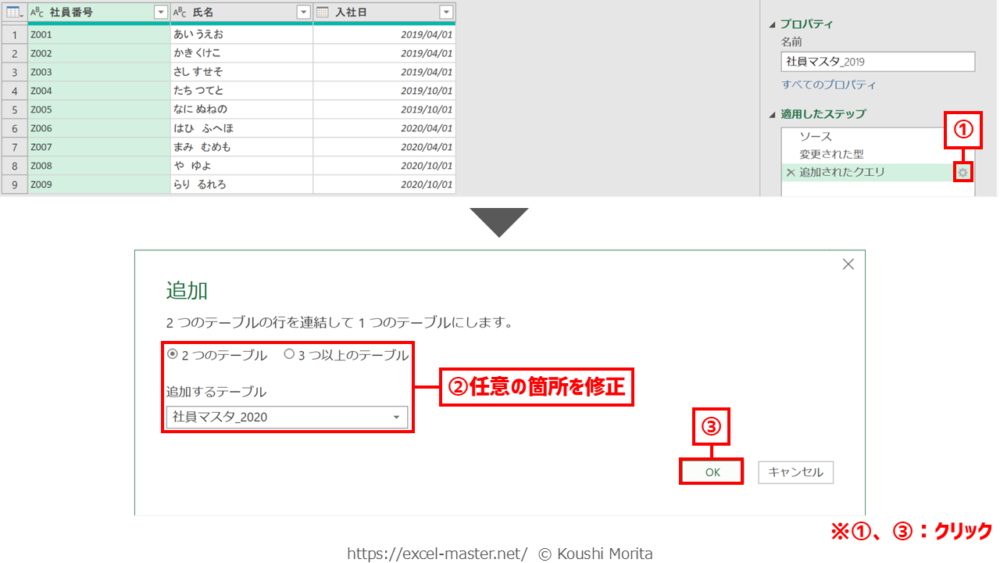Click the ABC type icon on 氏名 column

click(x=180, y=12)
